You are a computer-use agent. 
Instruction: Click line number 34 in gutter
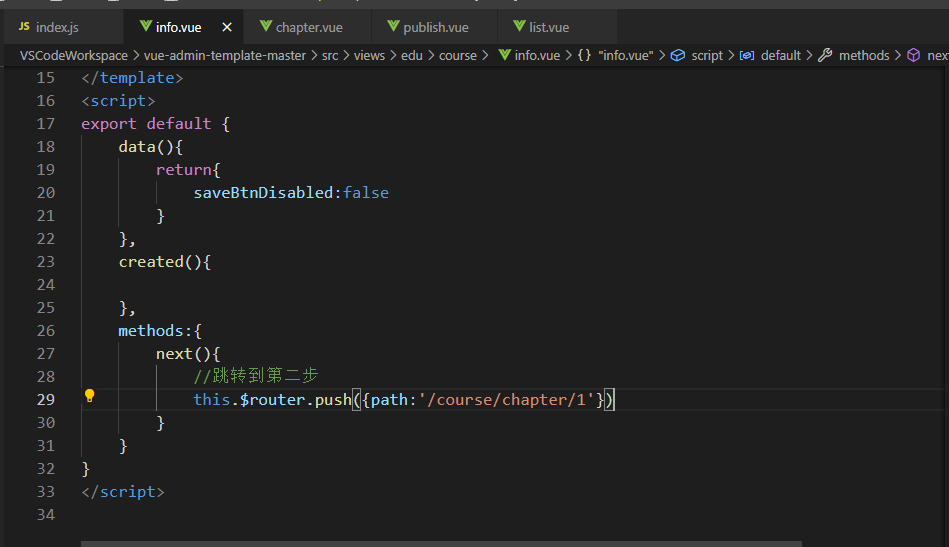pos(45,515)
